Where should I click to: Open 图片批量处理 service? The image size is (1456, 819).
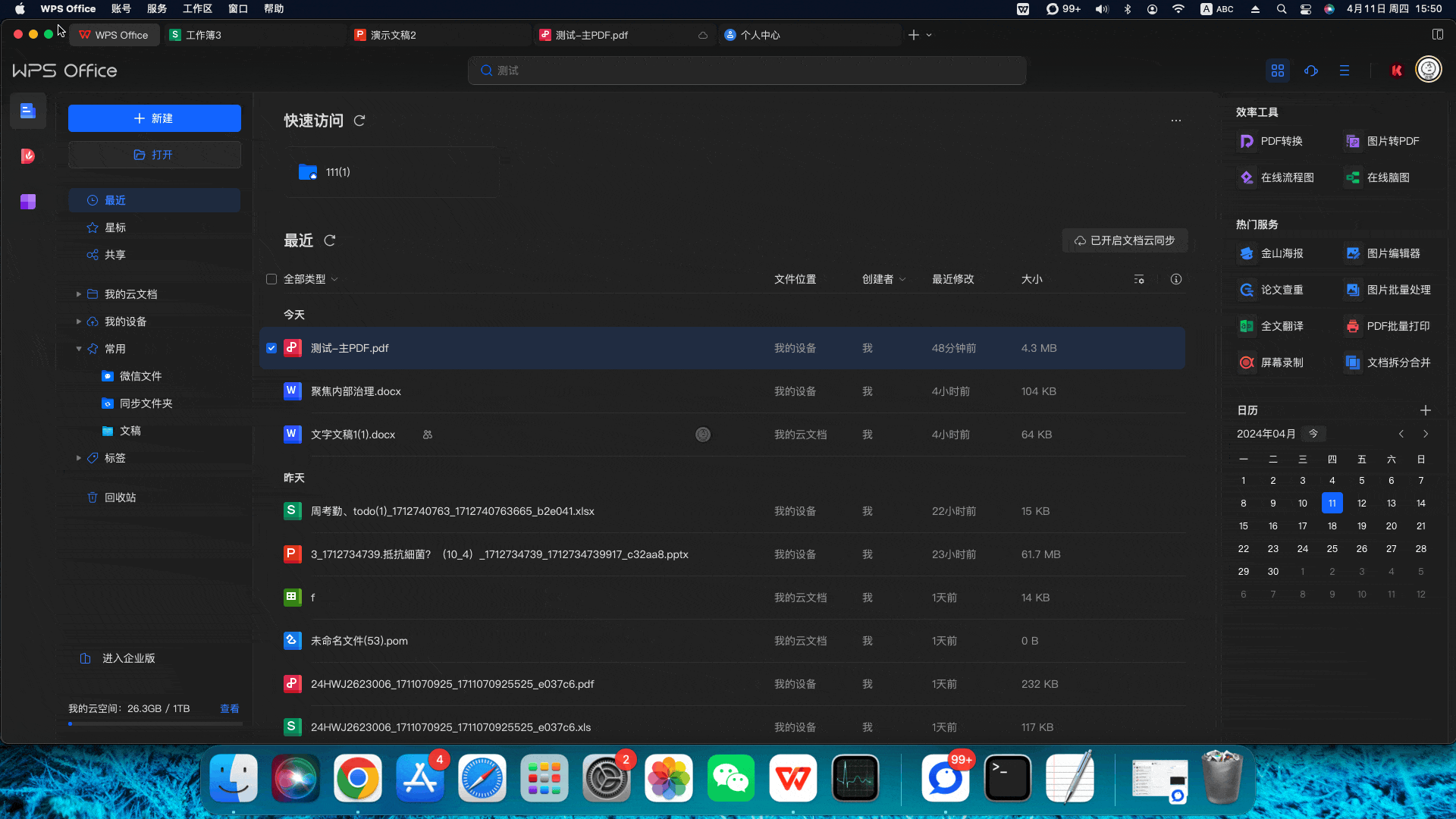1388,290
